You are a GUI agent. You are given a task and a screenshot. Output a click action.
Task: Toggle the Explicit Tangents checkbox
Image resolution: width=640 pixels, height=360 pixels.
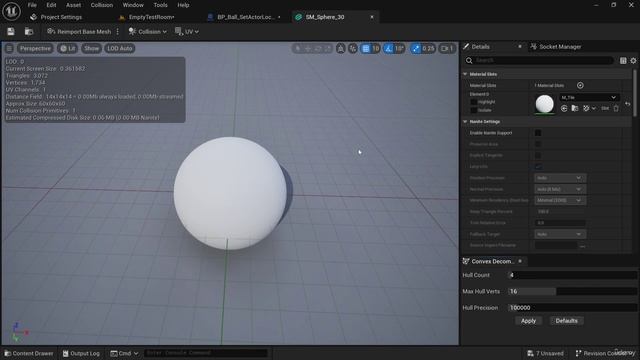(x=538, y=156)
